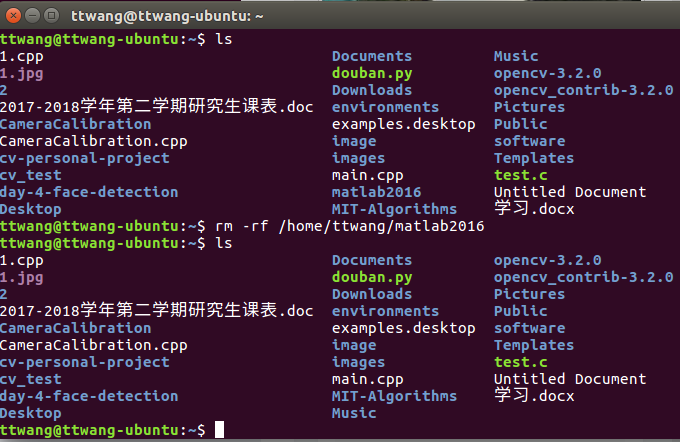This screenshot has width=680, height=442.
Task: Click the MIT-Algorithms folder in second listing
Action: pyautogui.click(x=394, y=396)
